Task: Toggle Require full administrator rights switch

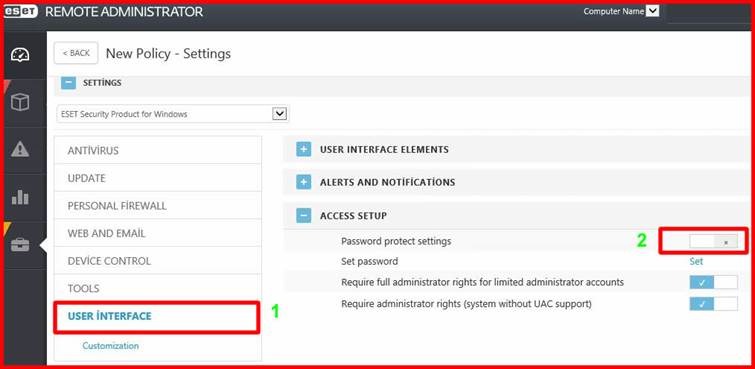Action: click(713, 282)
